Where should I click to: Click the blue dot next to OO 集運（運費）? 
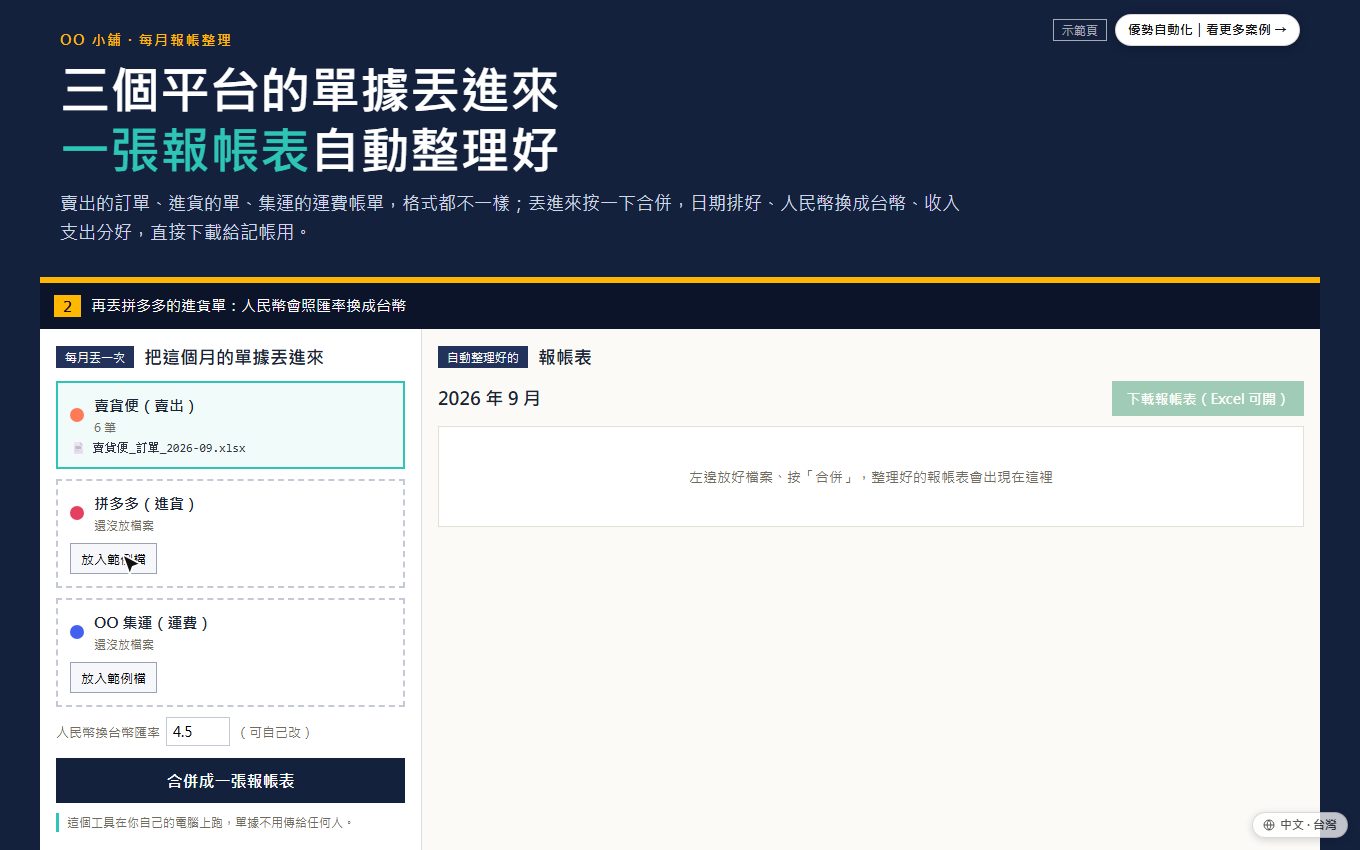click(77, 632)
